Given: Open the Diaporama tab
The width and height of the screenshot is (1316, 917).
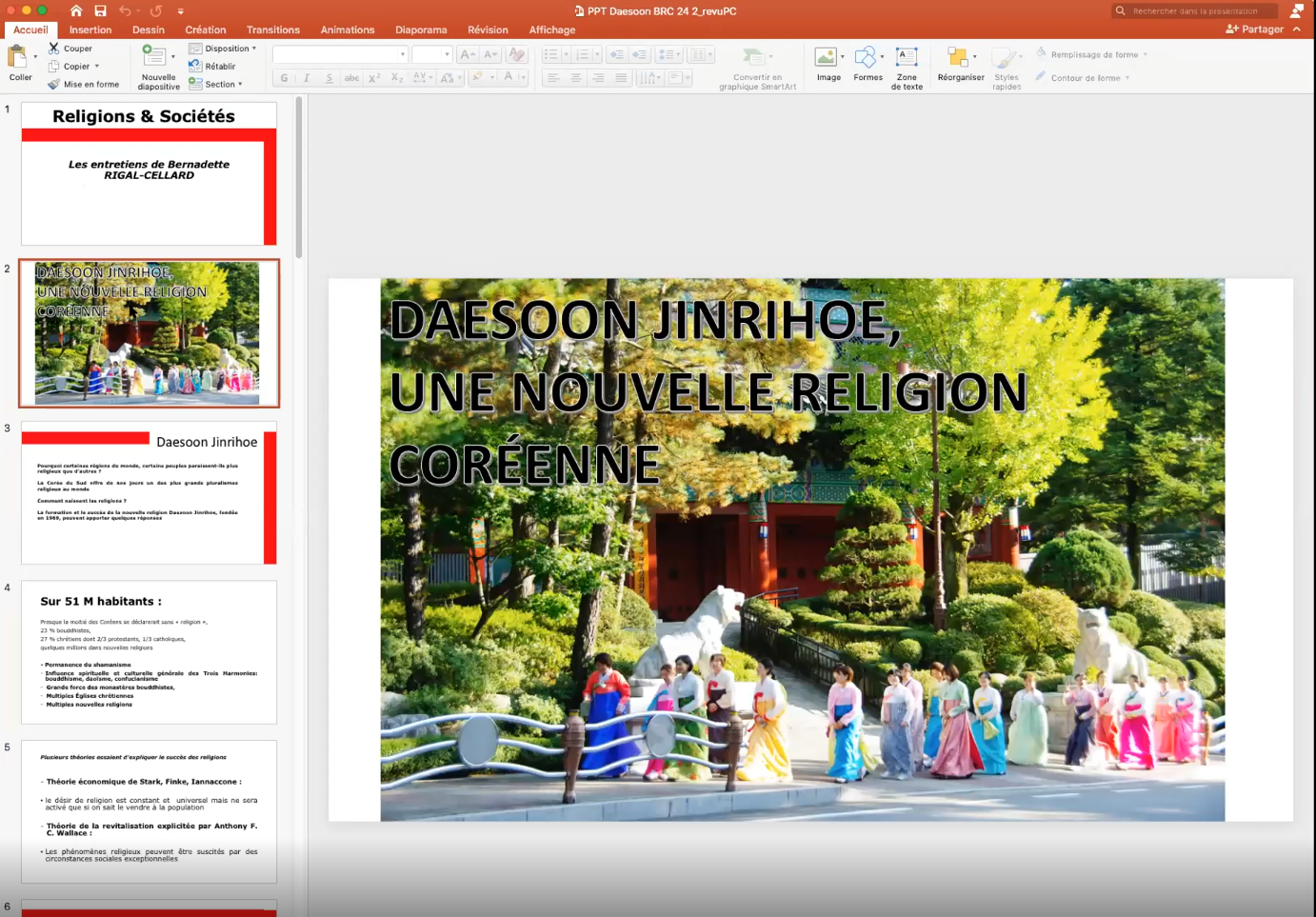Looking at the screenshot, I should [421, 30].
